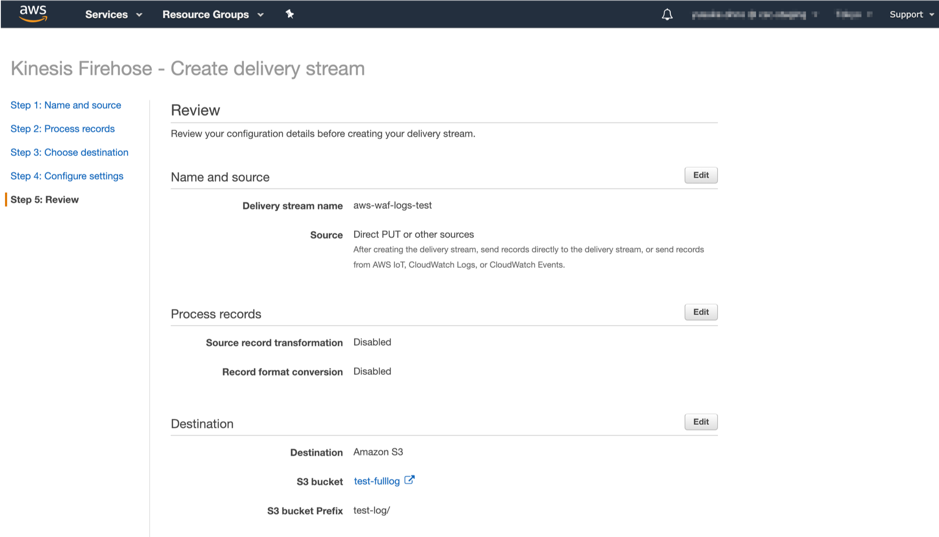939x537 pixels.
Task: Click the 'Delivery stream name' label
Action: (x=292, y=206)
